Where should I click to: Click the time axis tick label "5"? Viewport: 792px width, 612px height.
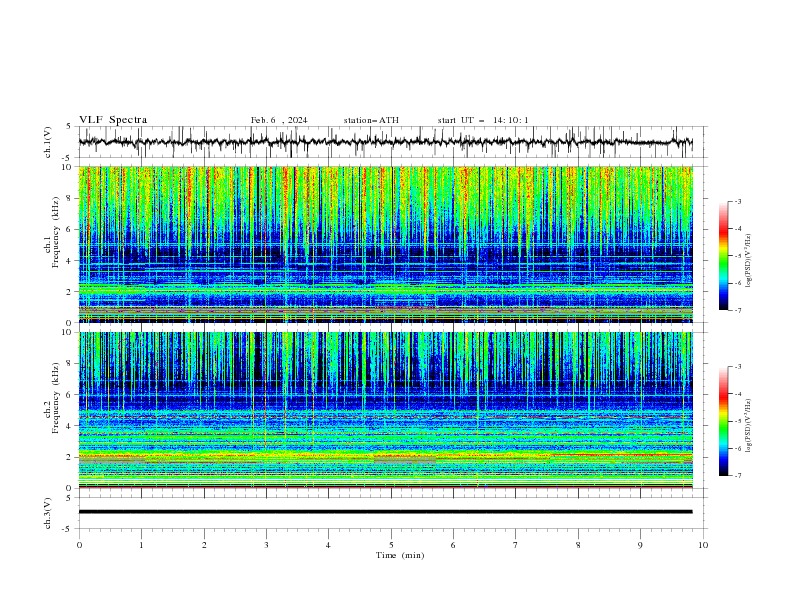pyautogui.click(x=391, y=545)
